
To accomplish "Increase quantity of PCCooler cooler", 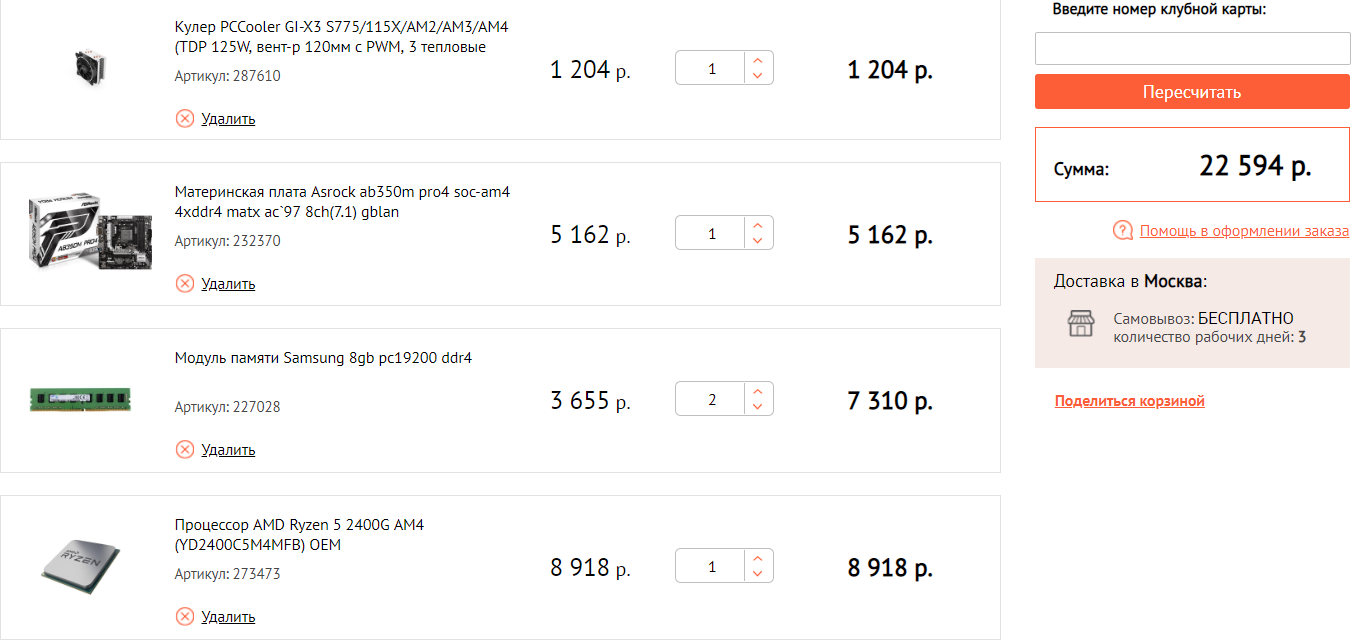I will click(x=758, y=61).
